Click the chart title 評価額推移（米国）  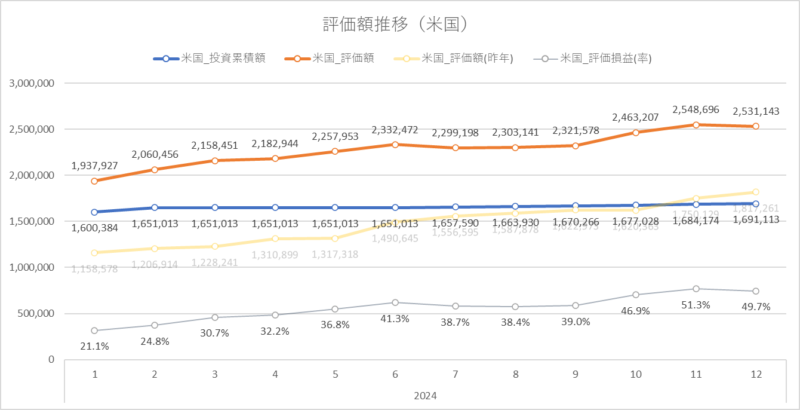coord(396,24)
